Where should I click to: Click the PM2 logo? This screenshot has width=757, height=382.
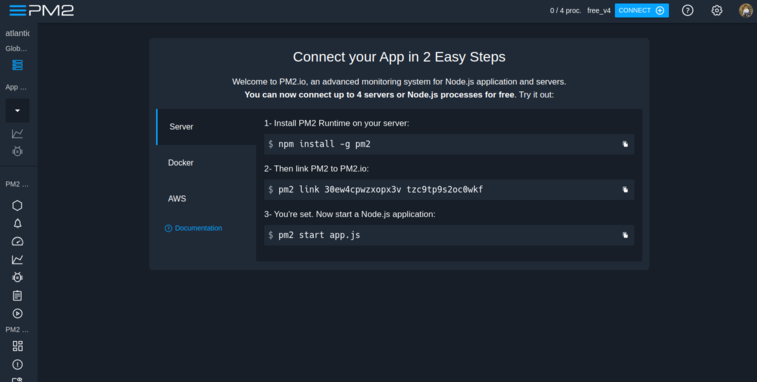pos(51,10)
